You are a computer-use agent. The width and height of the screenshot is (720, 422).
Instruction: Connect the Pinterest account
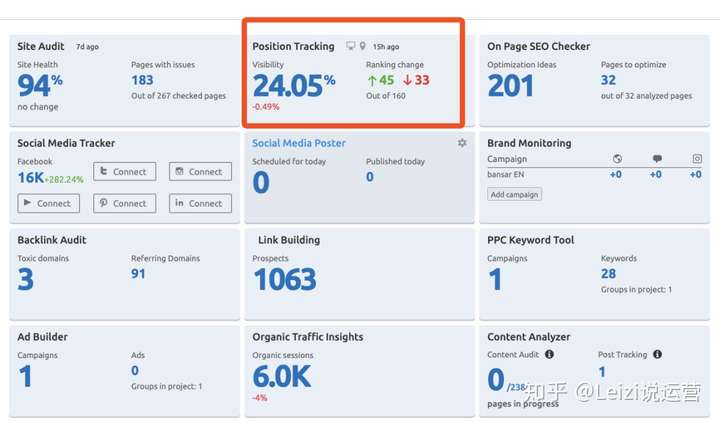124,203
